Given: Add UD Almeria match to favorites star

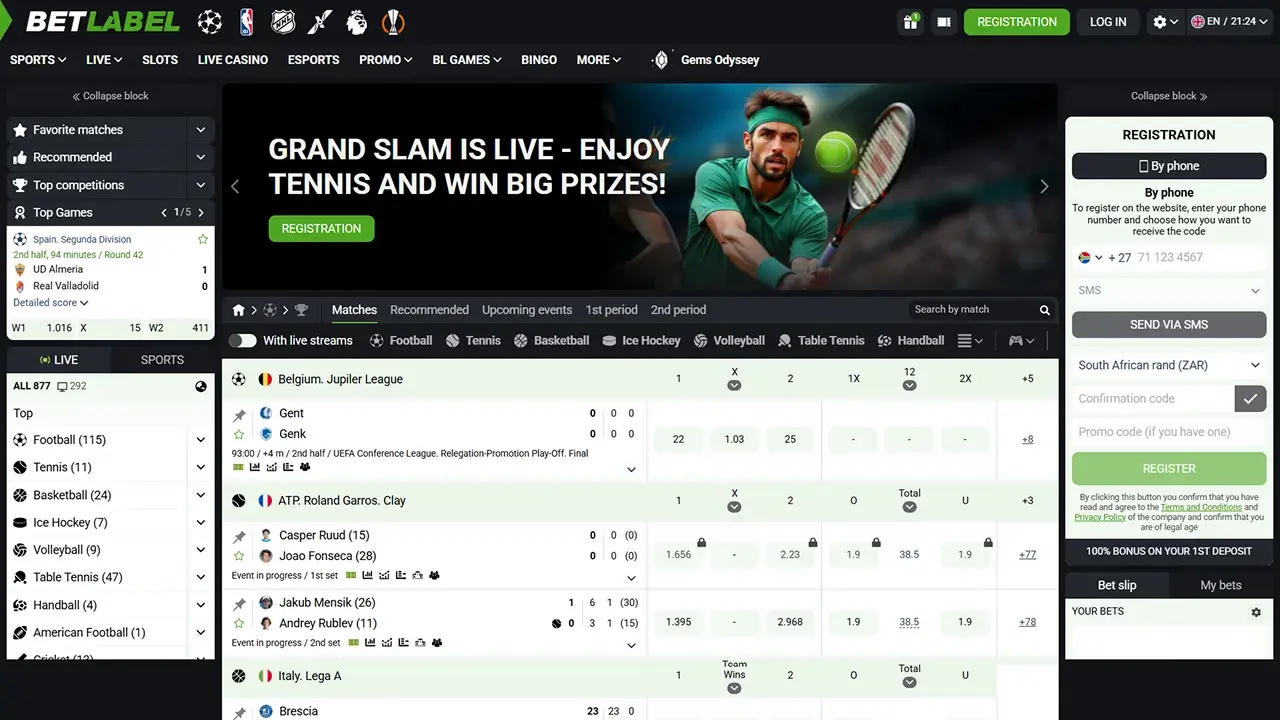Looking at the screenshot, I should click(x=203, y=240).
